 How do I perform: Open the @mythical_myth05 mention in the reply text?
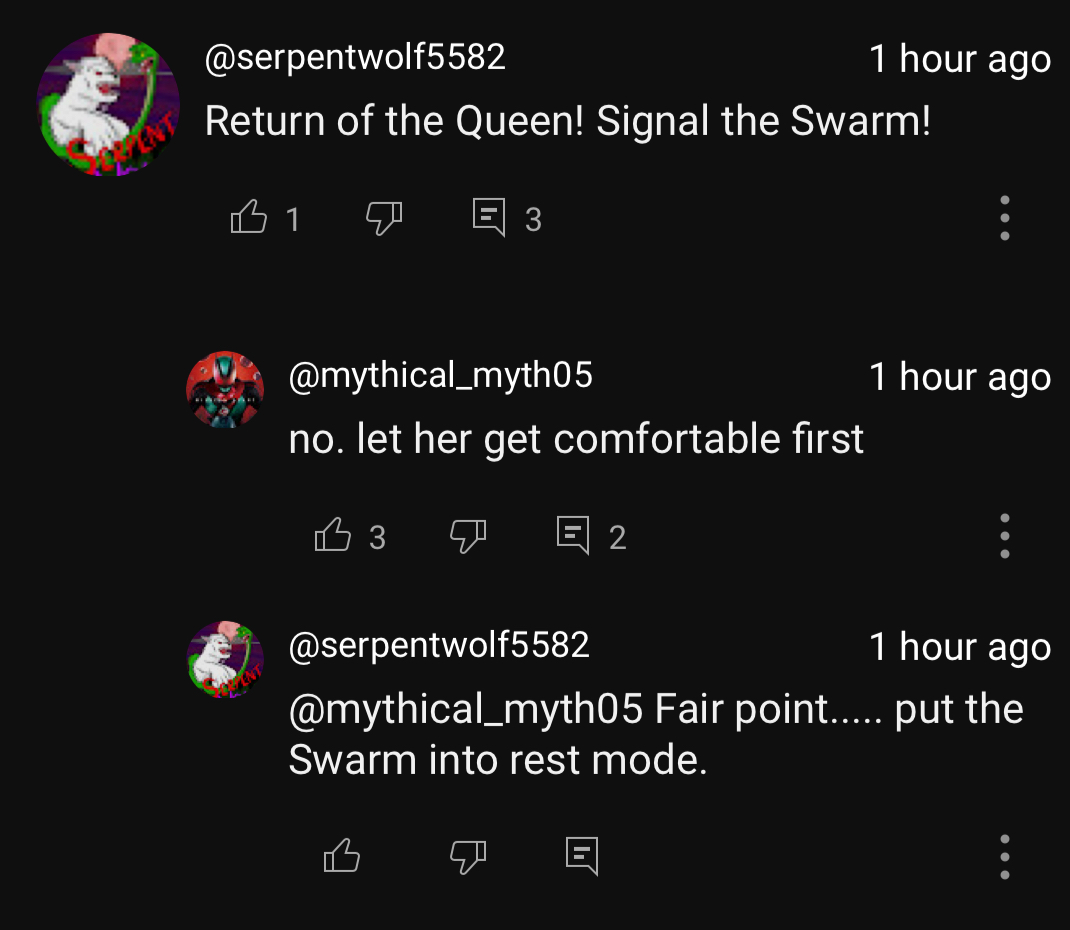tap(465, 710)
